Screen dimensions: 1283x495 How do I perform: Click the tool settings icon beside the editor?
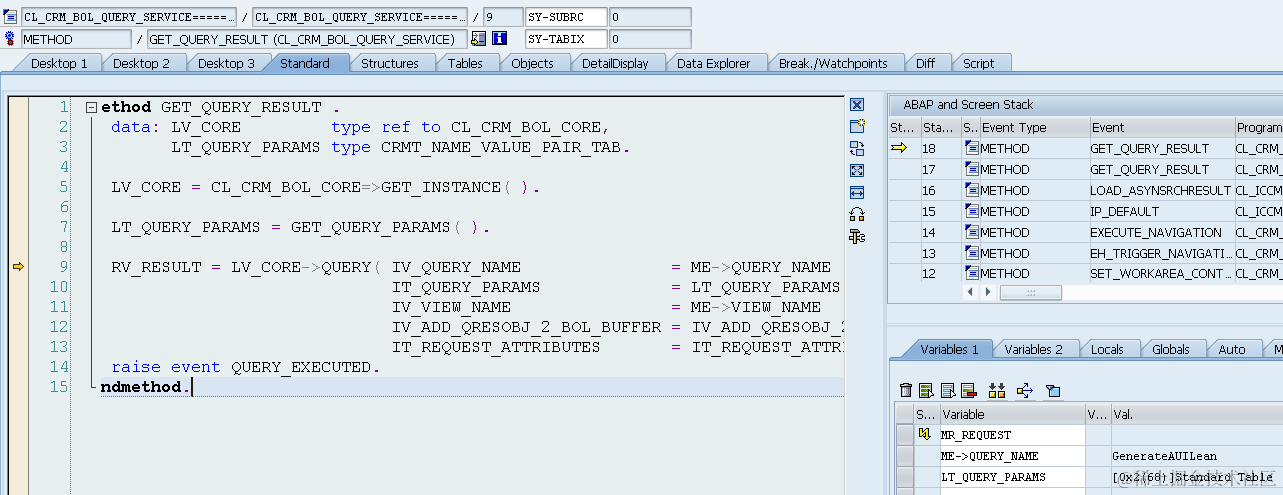(857, 236)
